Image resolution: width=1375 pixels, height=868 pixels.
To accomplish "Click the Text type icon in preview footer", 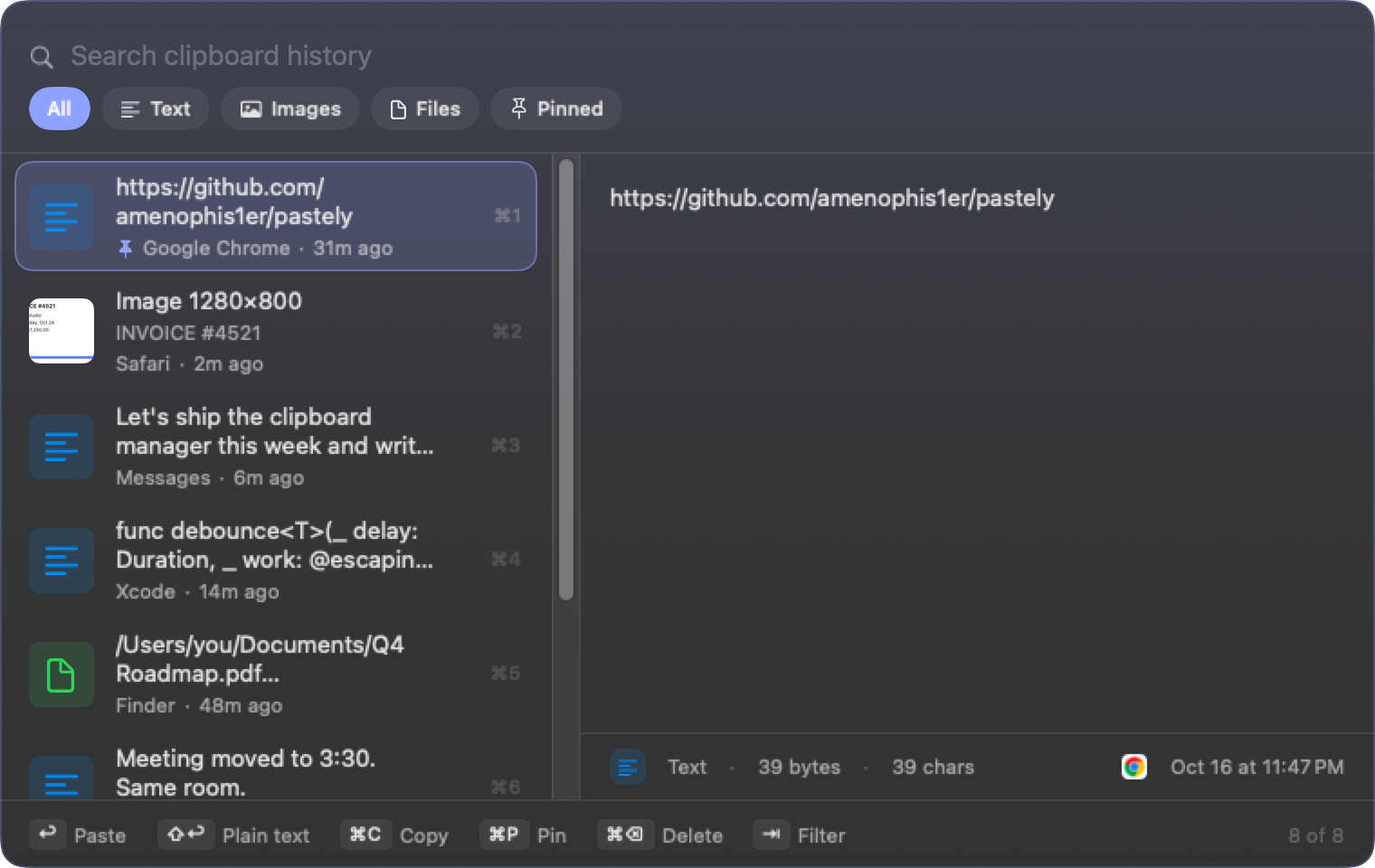I will (x=627, y=767).
